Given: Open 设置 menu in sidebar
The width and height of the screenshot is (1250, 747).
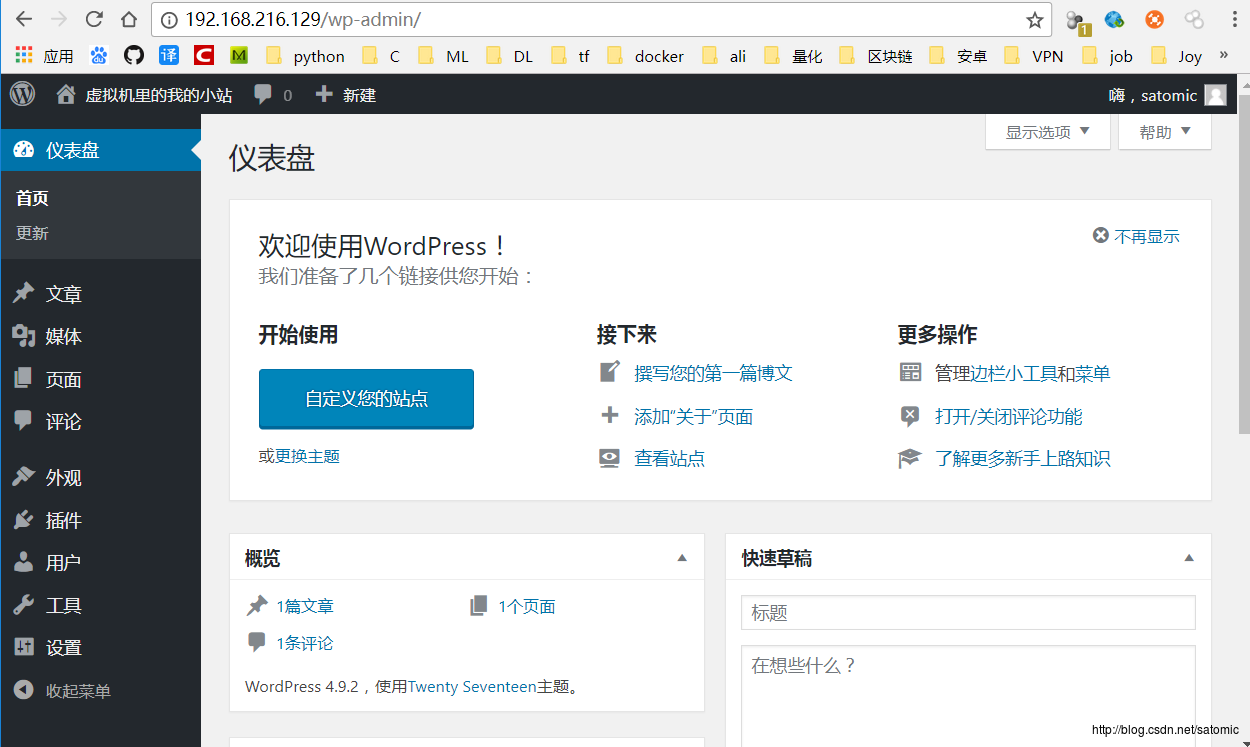Looking at the screenshot, I should [63, 647].
